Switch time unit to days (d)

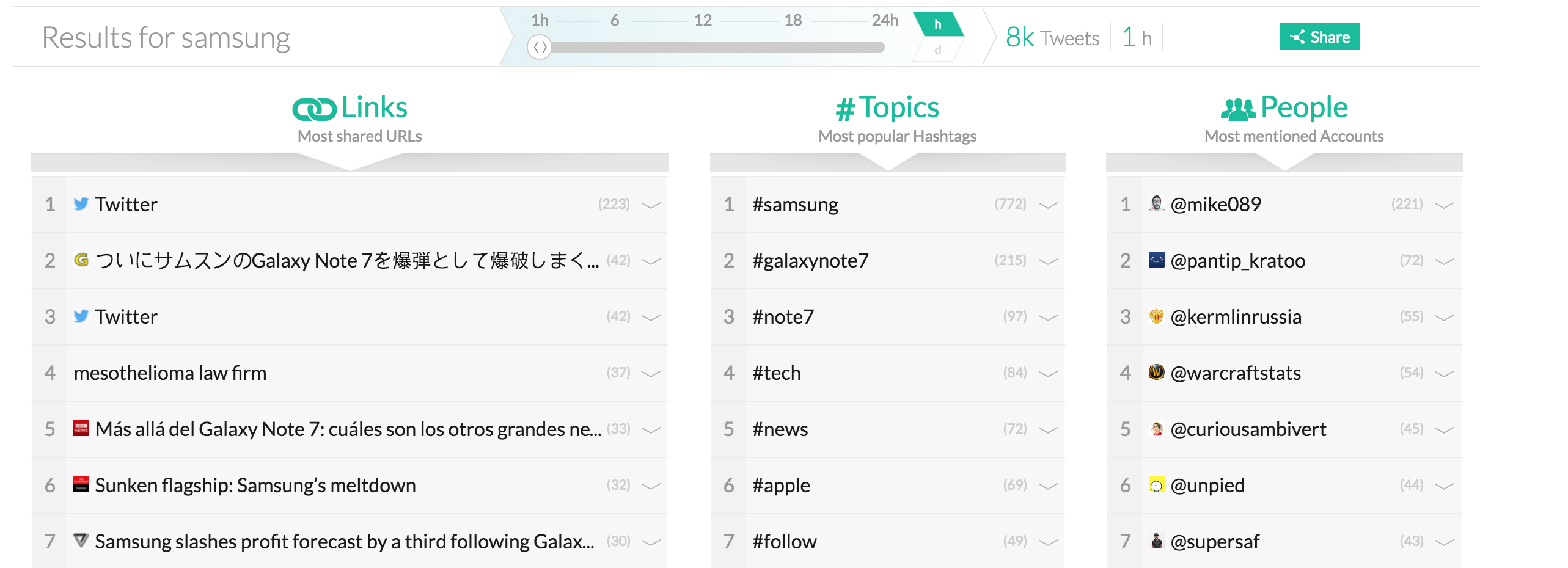coord(937,50)
